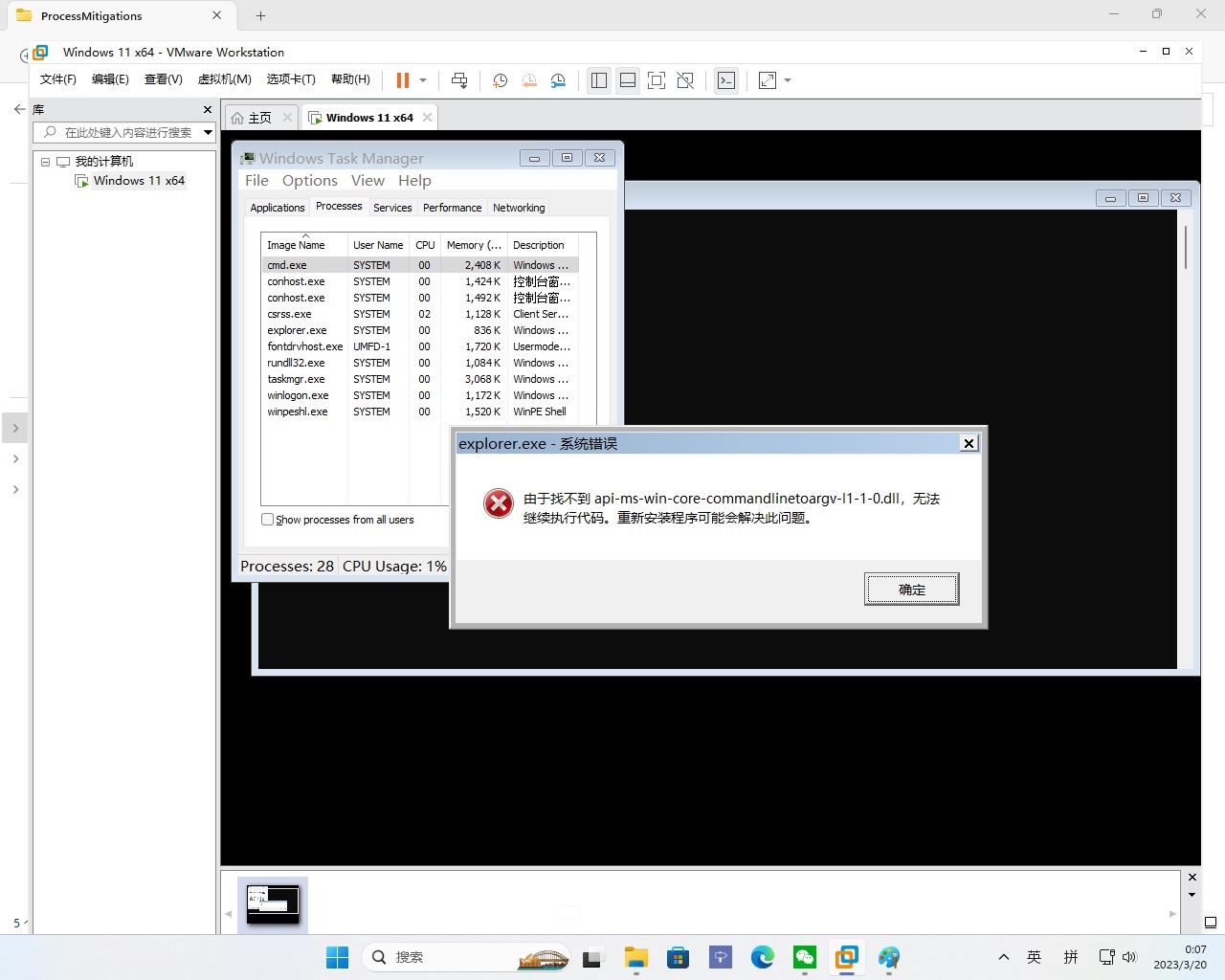Expand the stretch display dropdown arrow
Image resolution: width=1225 pixels, height=980 pixels.
[x=788, y=80]
